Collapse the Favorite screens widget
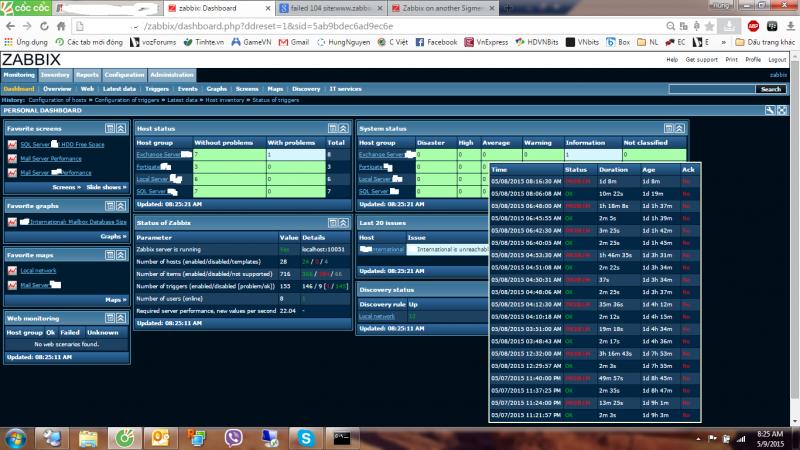Image resolution: width=800 pixels, height=450 pixels. (121, 129)
